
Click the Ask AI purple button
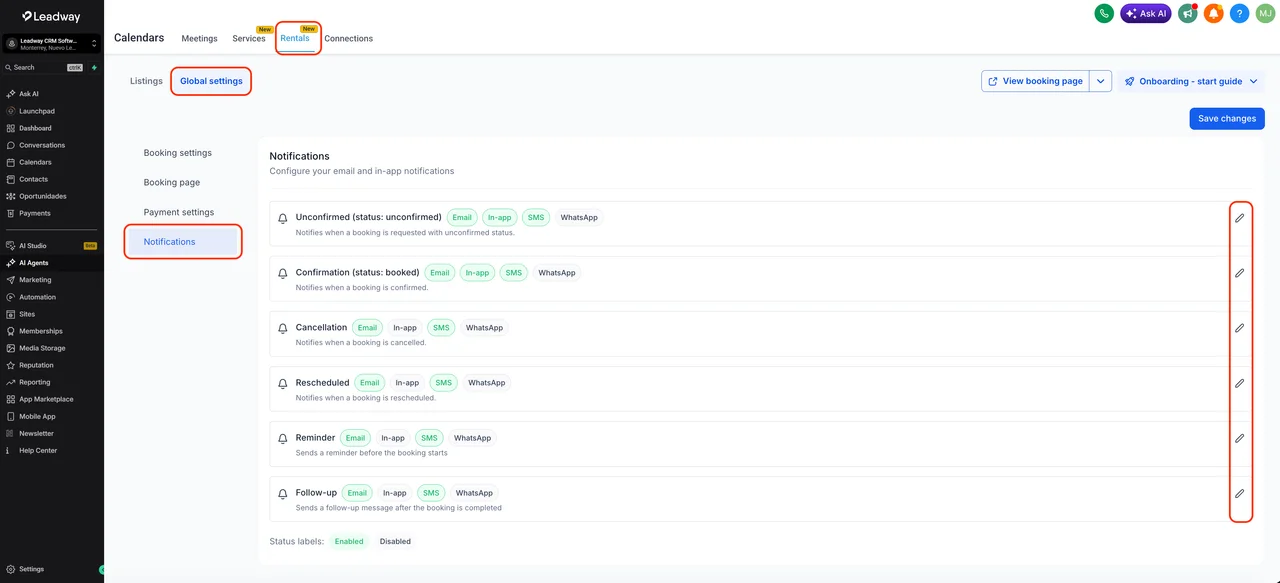[1146, 13]
